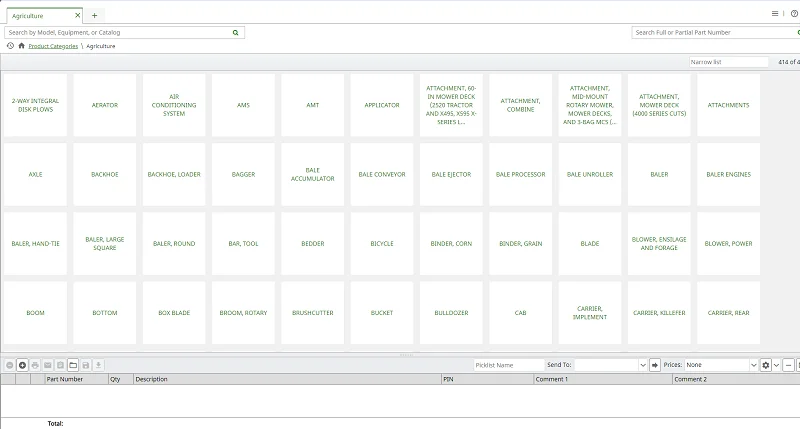Screen dimensions: 800x429
Task: Open the BALE CONVEYOR tile
Action: [382, 174]
